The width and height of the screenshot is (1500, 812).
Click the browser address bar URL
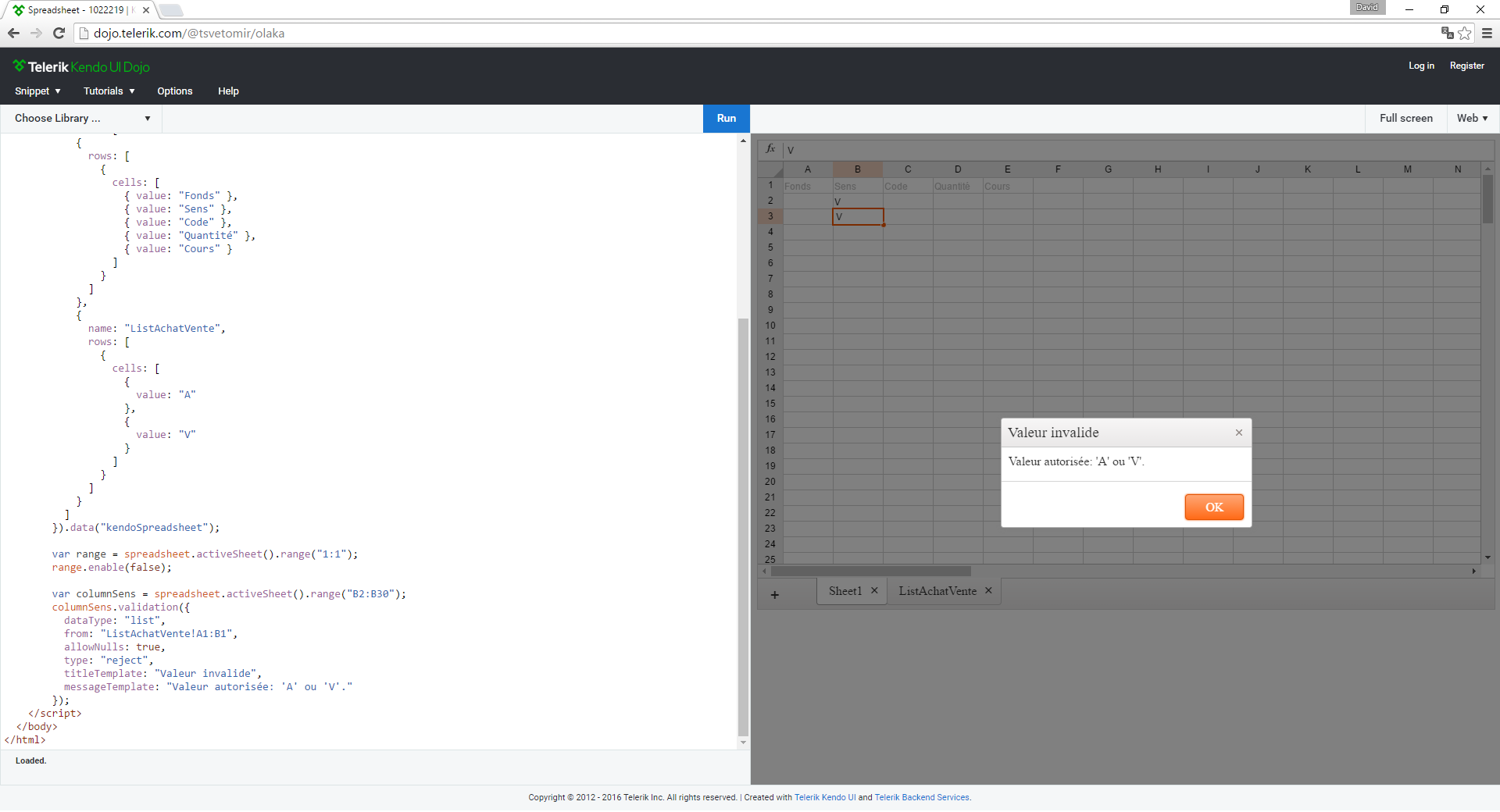click(189, 33)
